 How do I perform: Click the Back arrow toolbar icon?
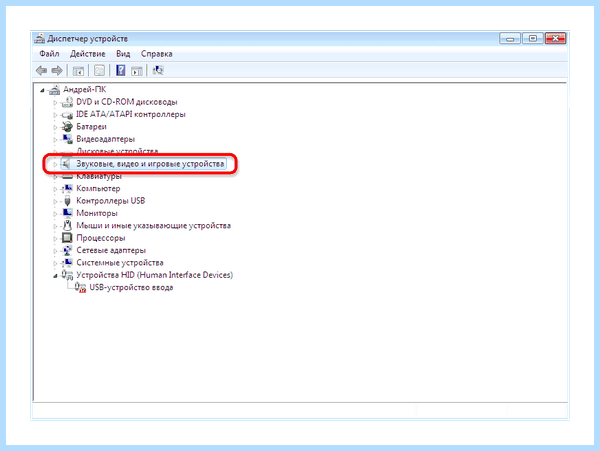(x=41, y=70)
